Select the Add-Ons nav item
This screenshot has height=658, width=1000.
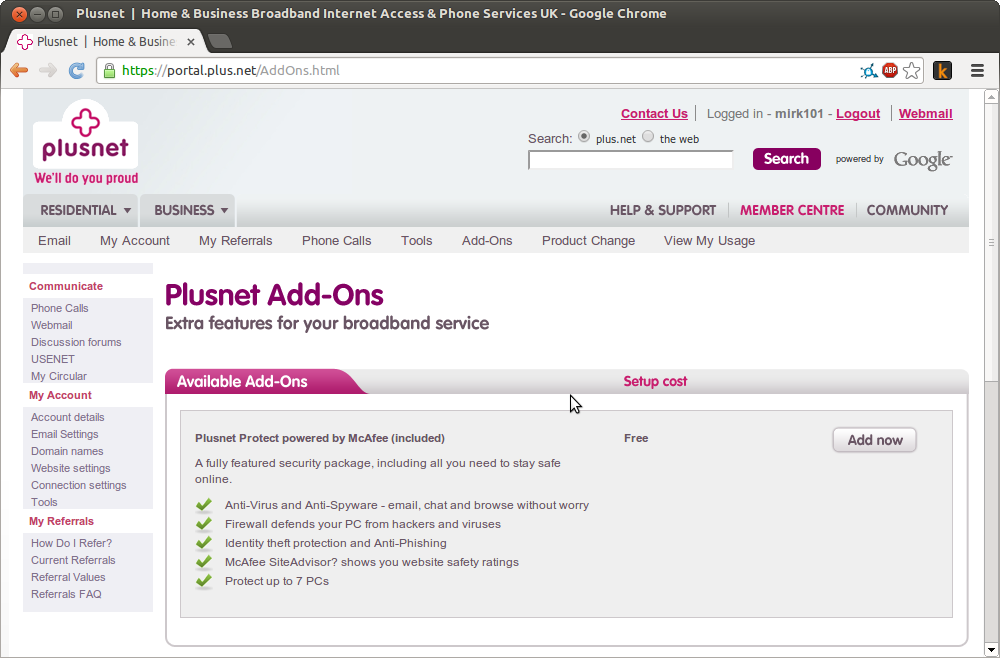(487, 241)
